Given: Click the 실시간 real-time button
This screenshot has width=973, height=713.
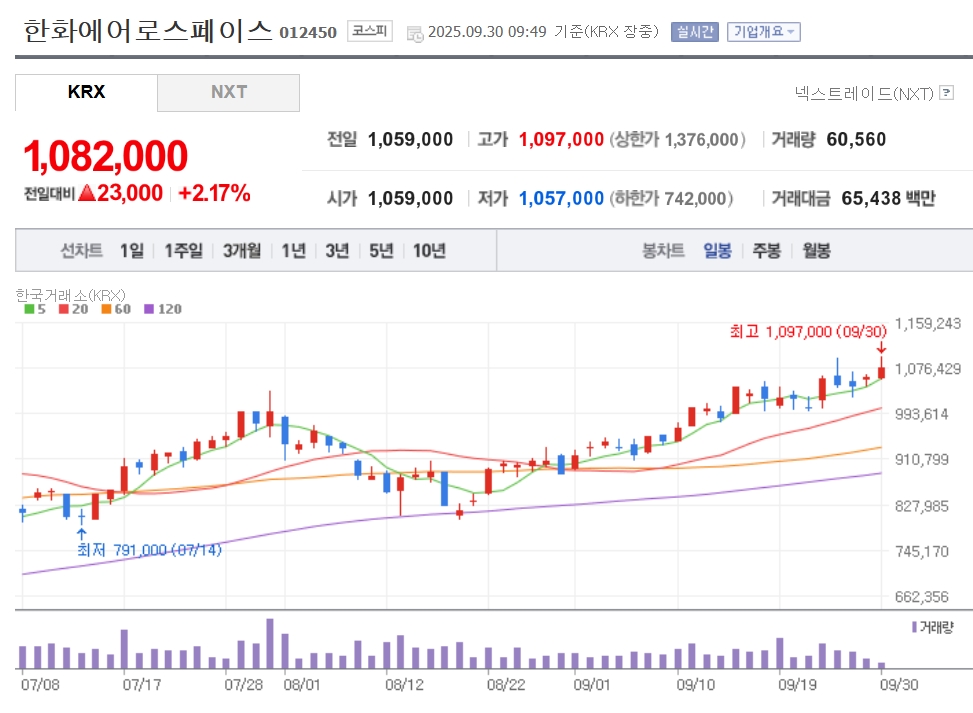Looking at the screenshot, I should (694, 32).
